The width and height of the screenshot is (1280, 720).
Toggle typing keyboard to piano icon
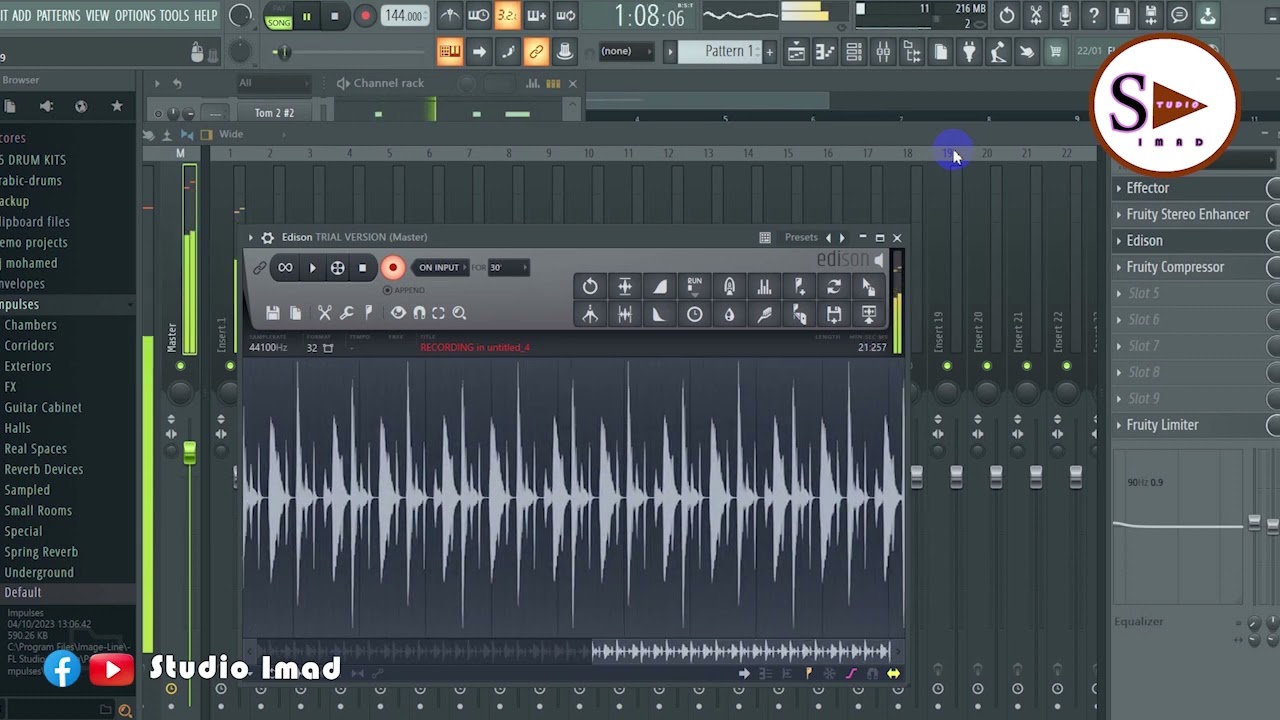pyautogui.click(x=450, y=51)
